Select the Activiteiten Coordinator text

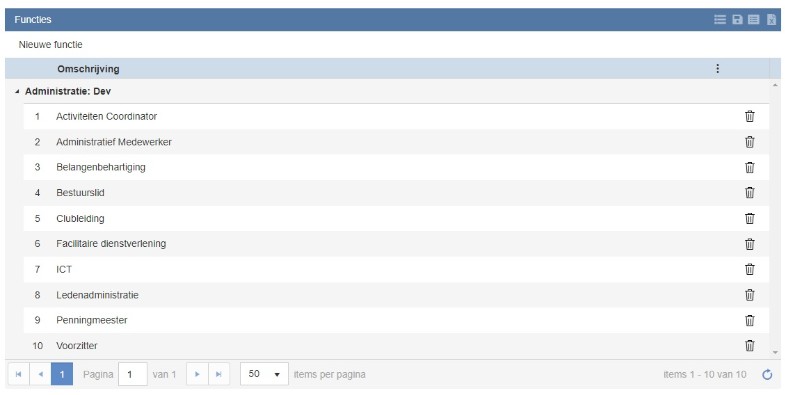[107, 116]
